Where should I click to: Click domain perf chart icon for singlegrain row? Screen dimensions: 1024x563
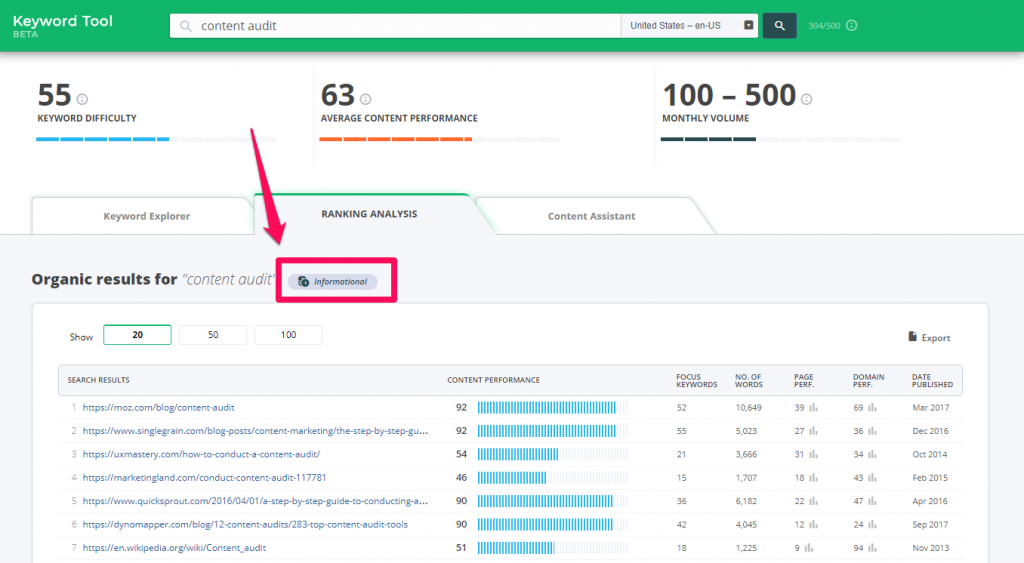point(872,431)
